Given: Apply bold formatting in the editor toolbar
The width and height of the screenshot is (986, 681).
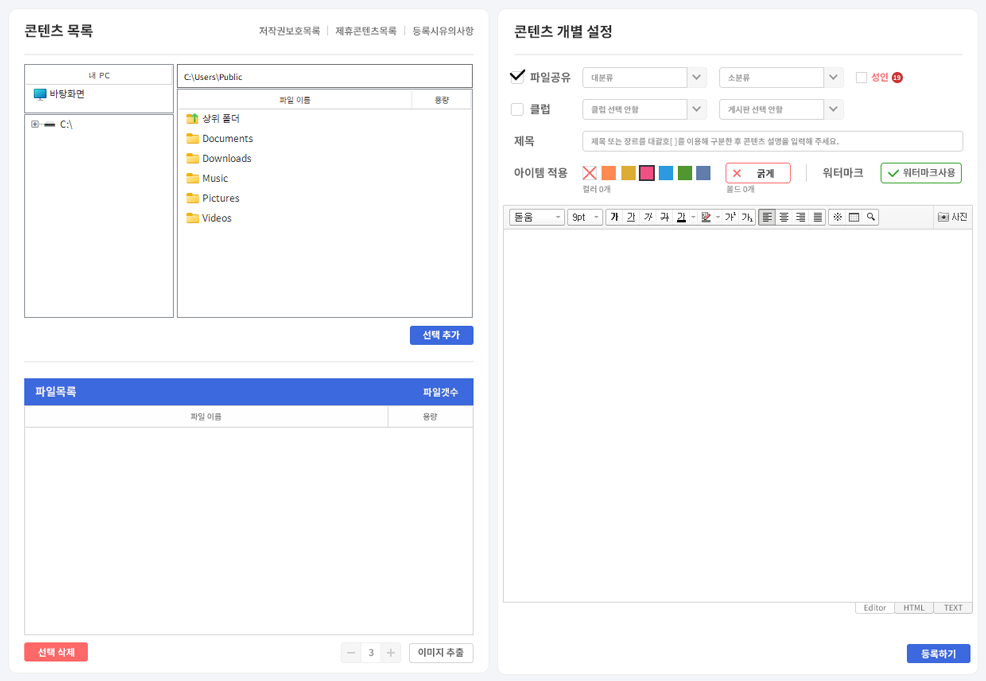Looking at the screenshot, I should coord(614,217).
